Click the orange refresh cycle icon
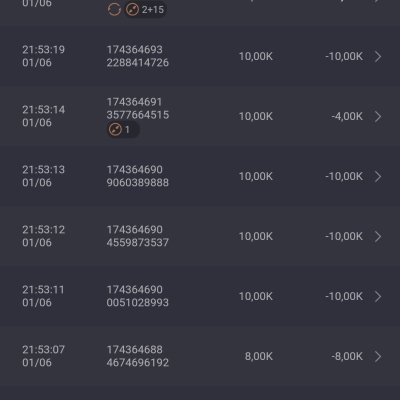The width and height of the screenshot is (400, 400). (x=114, y=9)
